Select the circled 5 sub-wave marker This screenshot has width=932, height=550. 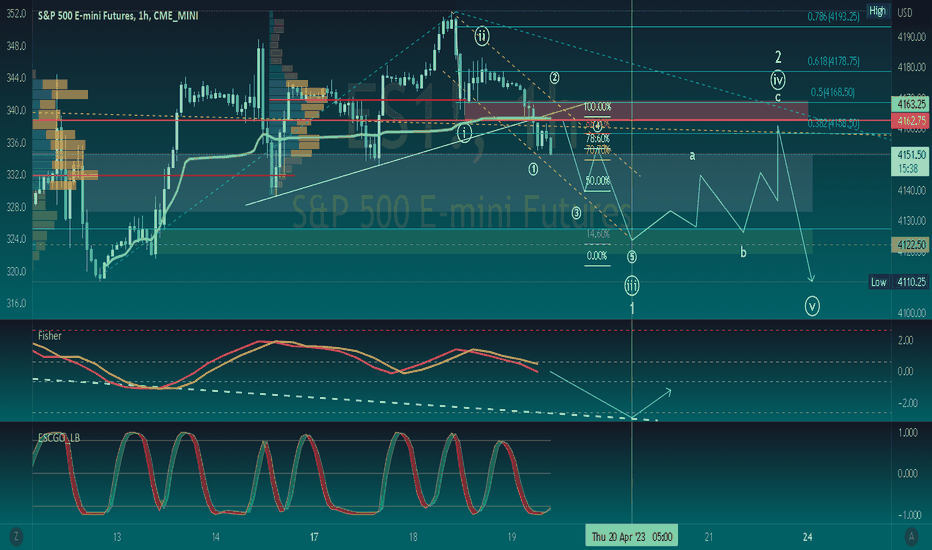pos(632,257)
